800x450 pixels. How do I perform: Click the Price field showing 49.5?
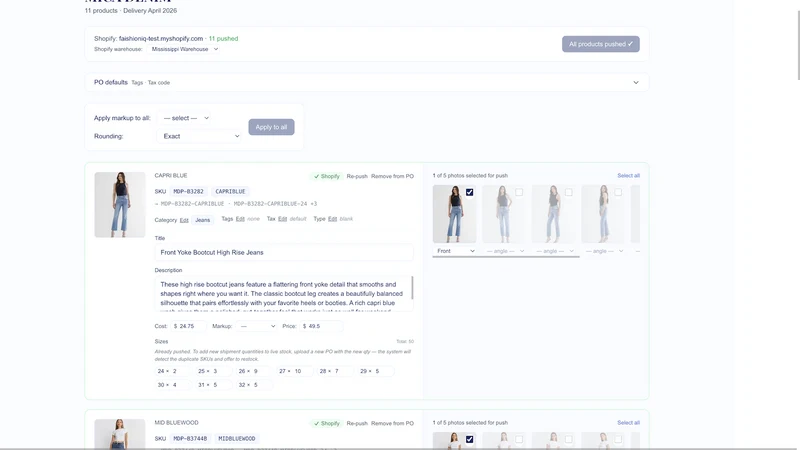click(x=321, y=326)
